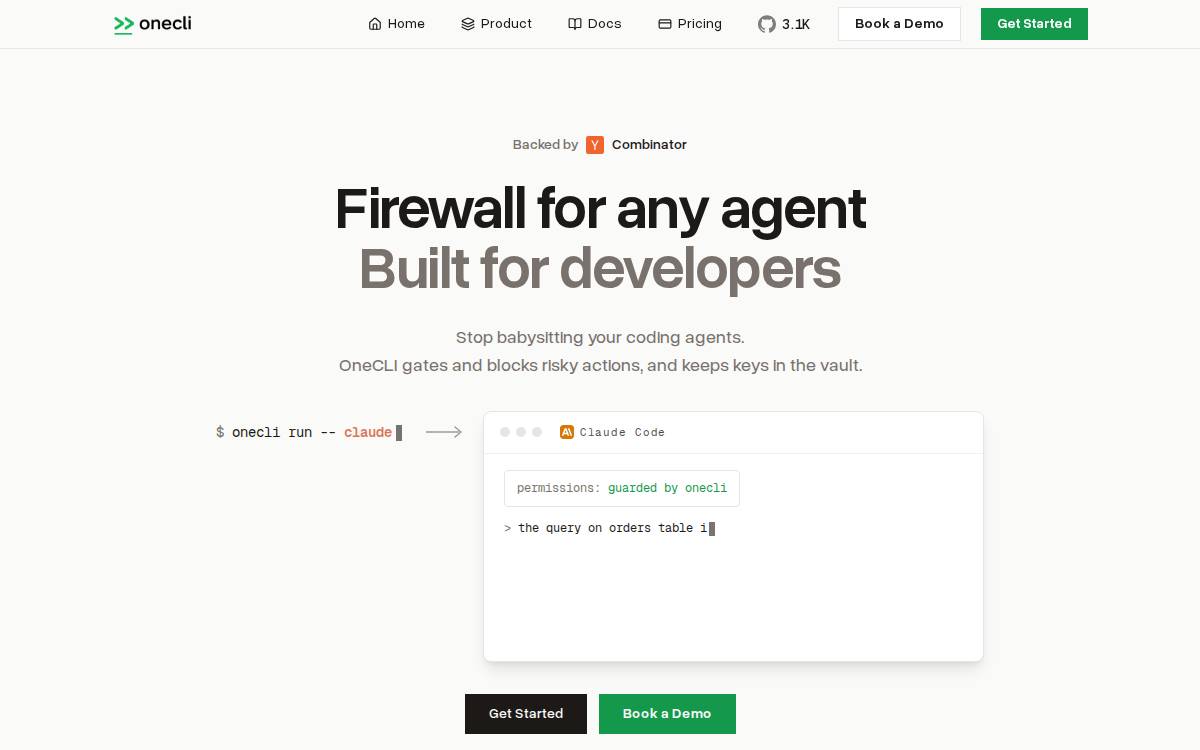Image resolution: width=1200 pixels, height=750 pixels.
Task: Open the Home nav item
Action: [x=397, y=24]
